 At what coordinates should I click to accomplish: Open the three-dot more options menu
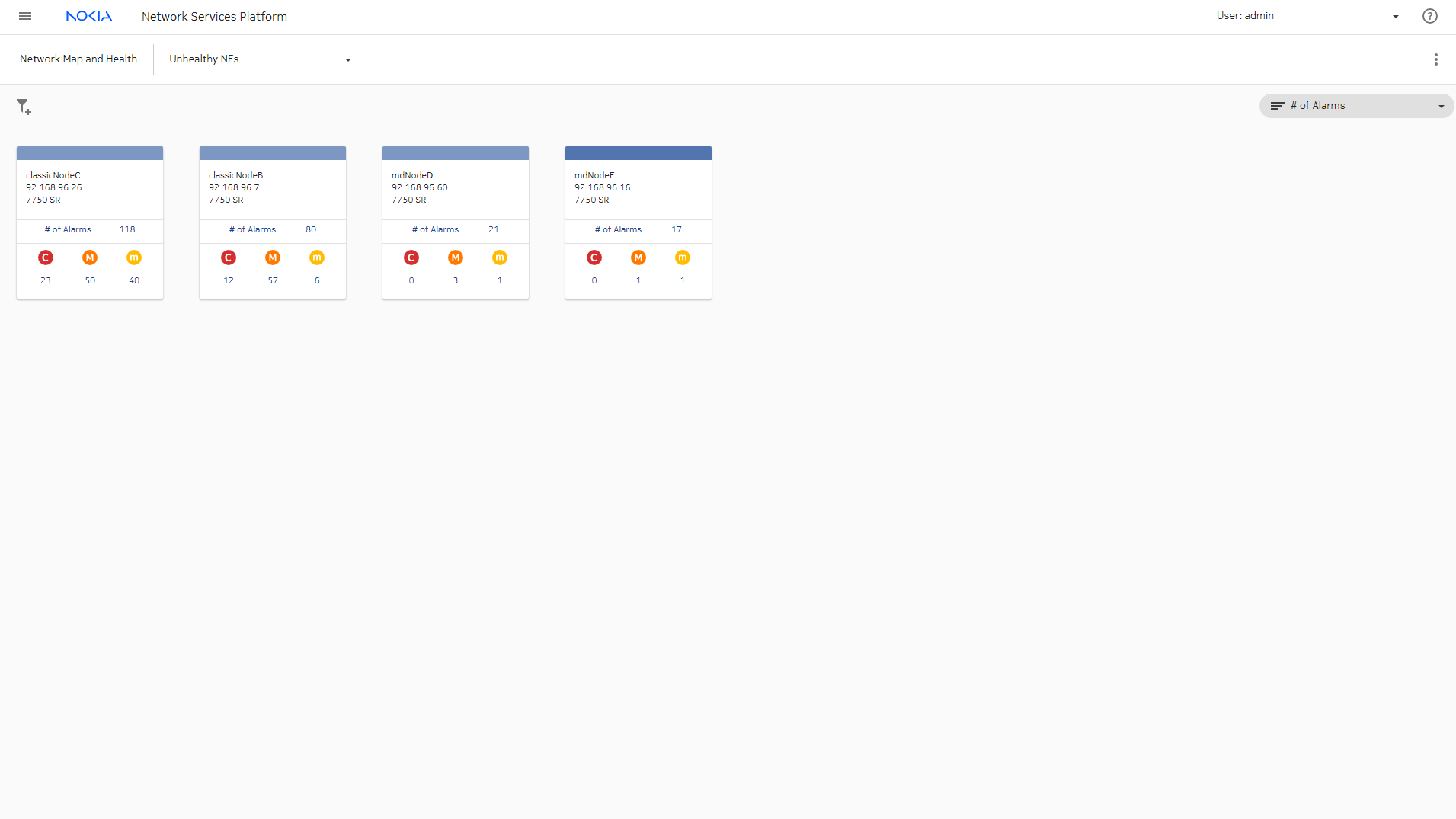point(1435,59)
